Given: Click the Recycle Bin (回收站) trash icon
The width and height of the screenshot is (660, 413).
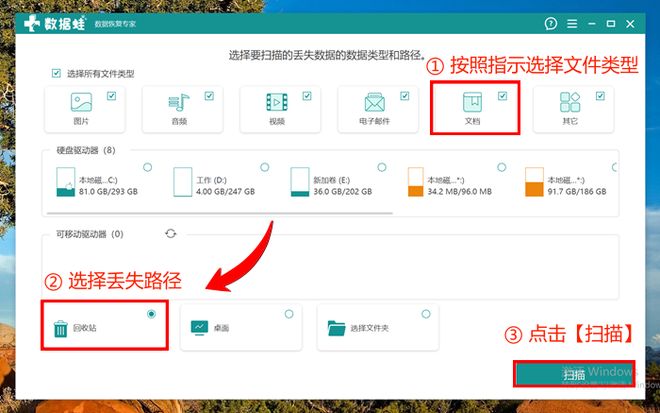Looking at the screenshot, I should (60, 327).
